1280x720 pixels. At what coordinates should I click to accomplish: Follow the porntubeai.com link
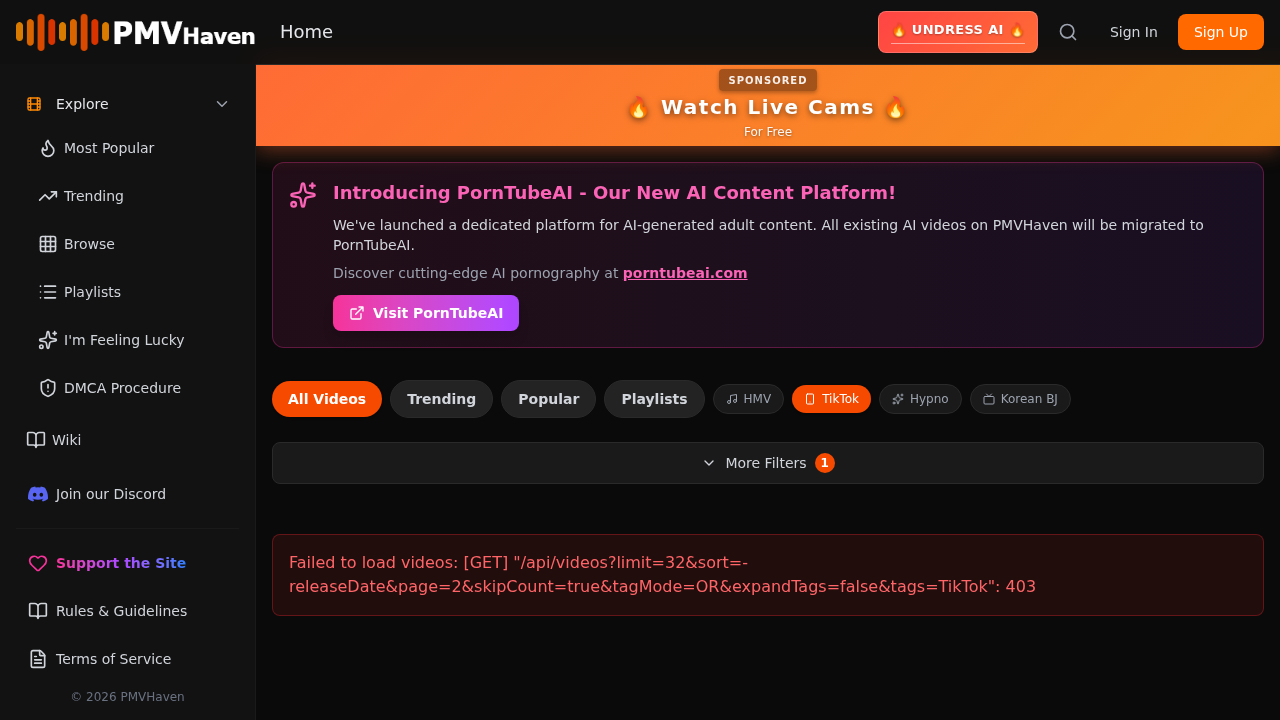[685, 273]
